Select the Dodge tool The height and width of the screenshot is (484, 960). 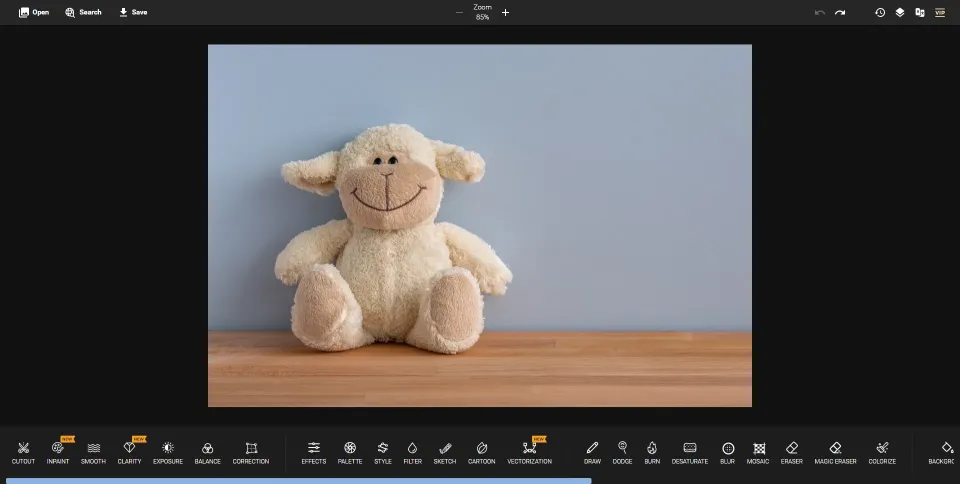coord(623,453)
